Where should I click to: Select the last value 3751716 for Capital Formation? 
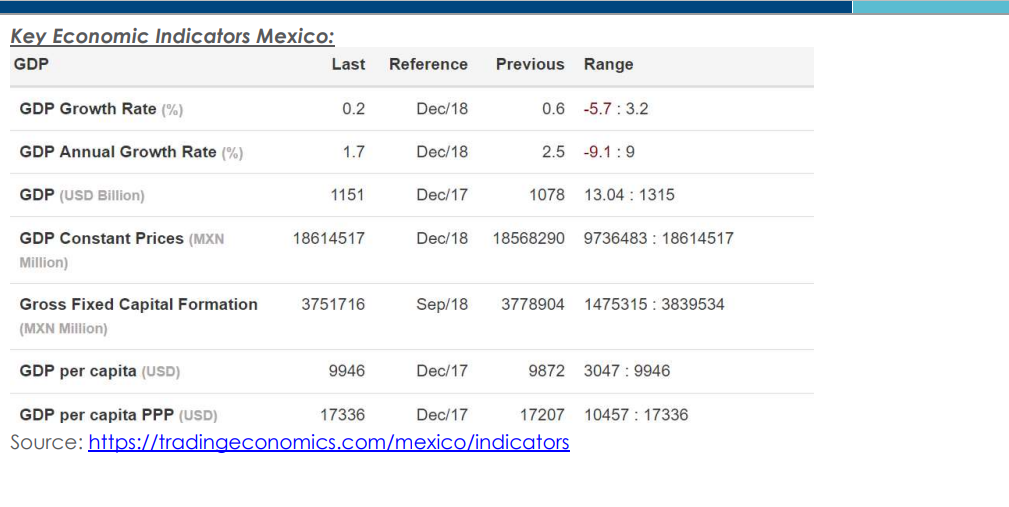click(x=333, y=304)
